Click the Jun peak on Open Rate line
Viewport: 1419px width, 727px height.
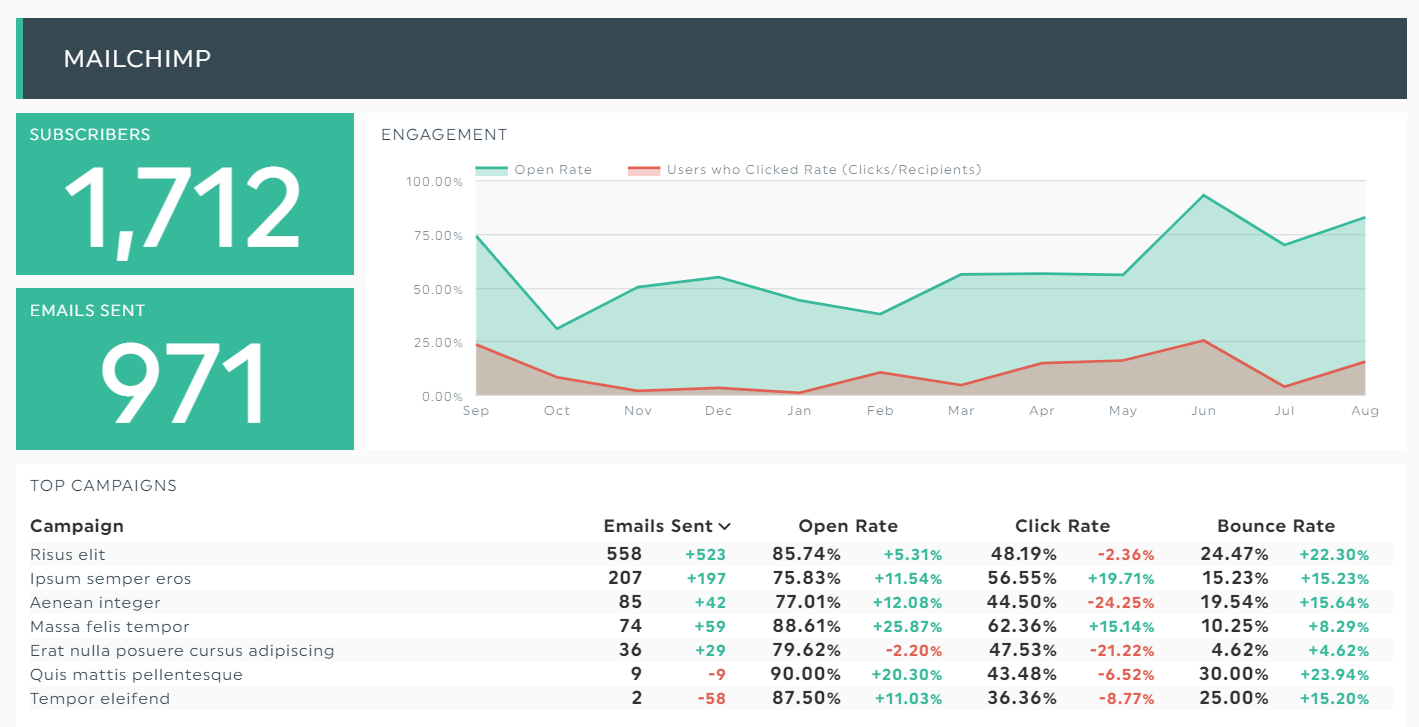[1203, 195]
